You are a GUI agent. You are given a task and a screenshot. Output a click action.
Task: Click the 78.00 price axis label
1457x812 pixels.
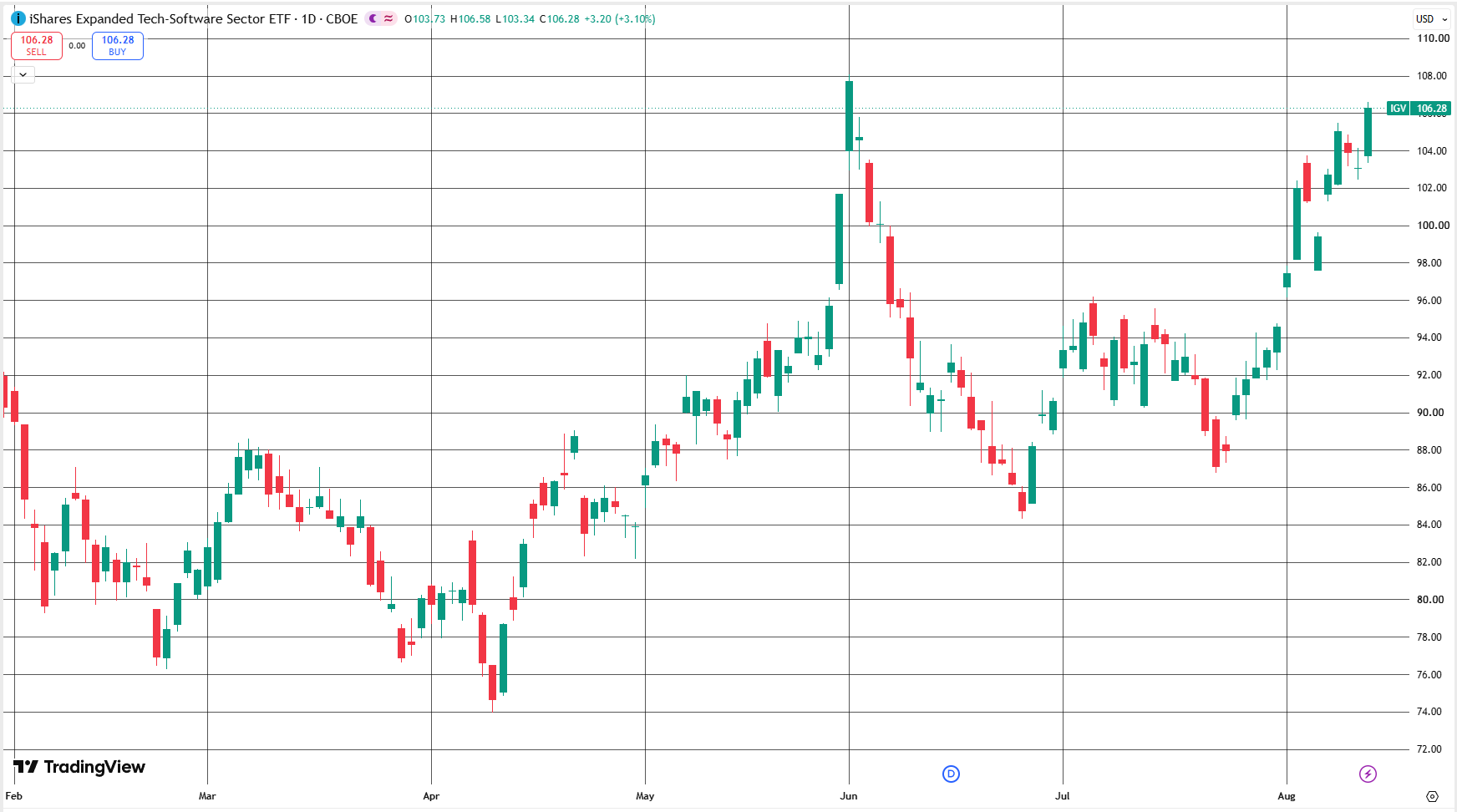point(1429,637)
